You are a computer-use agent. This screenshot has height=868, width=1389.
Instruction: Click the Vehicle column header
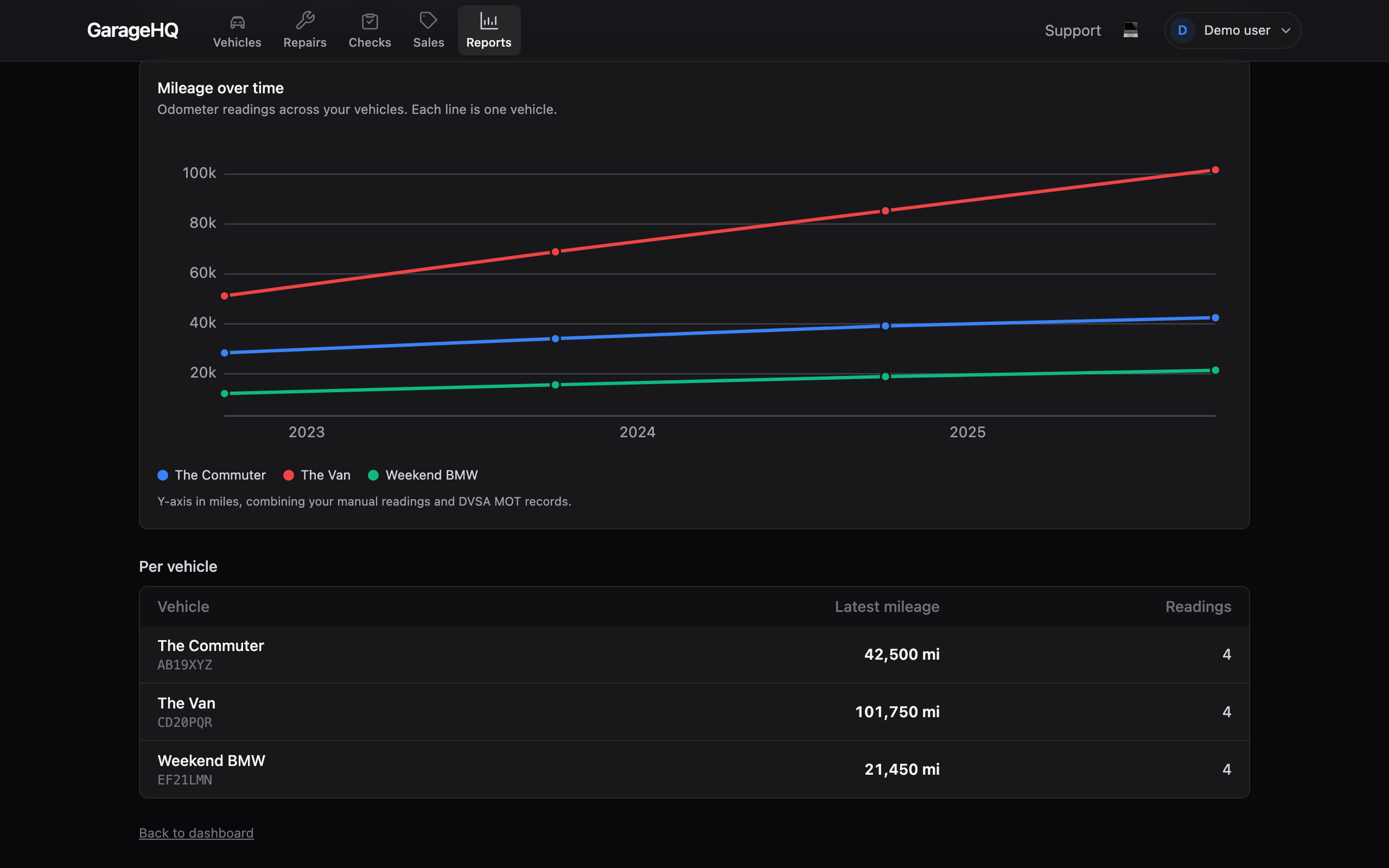pyautogui.click(x=183, y=607)
